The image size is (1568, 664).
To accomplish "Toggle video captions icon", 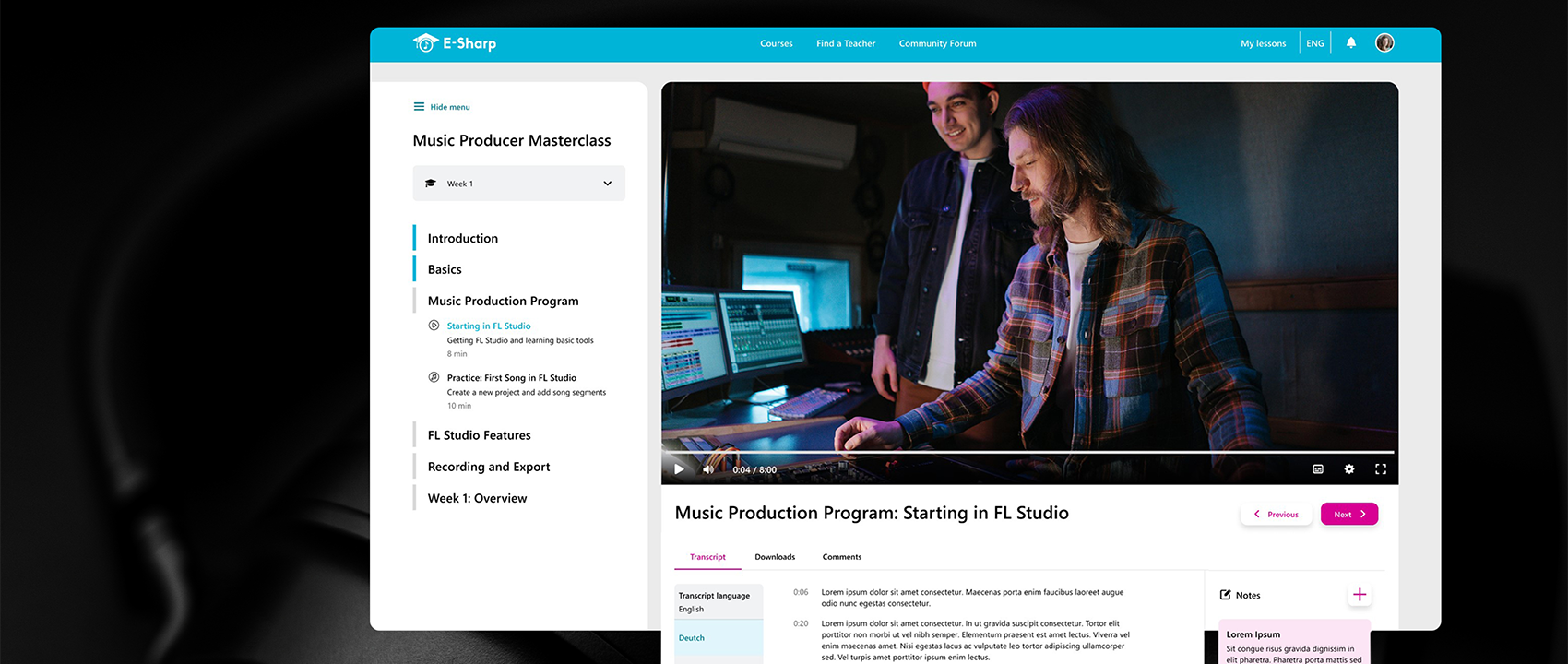I will (1318, 469).
